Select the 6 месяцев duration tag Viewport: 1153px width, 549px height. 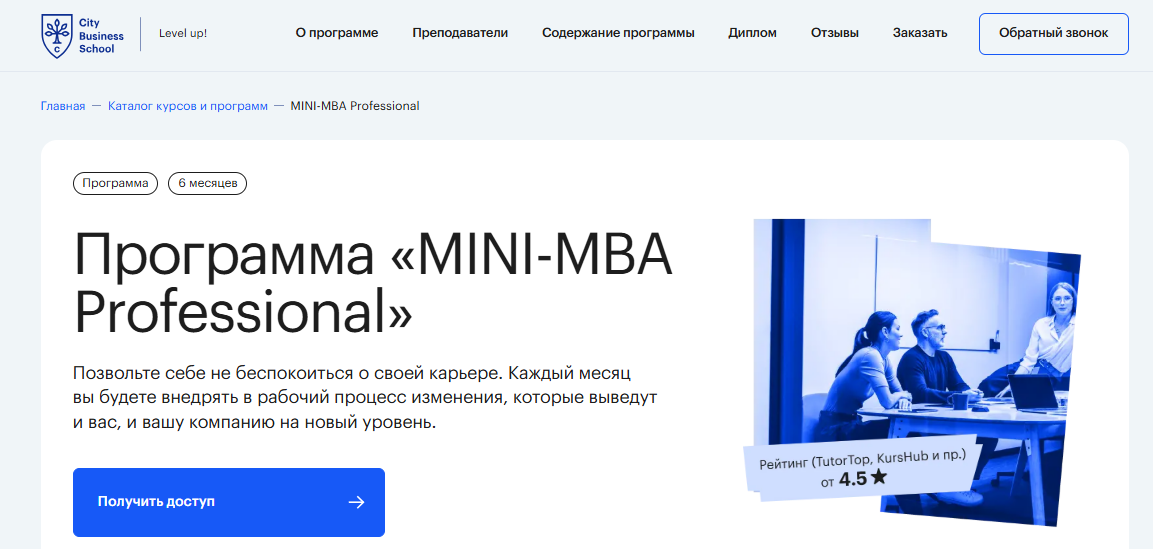click(x=207, y=183)
